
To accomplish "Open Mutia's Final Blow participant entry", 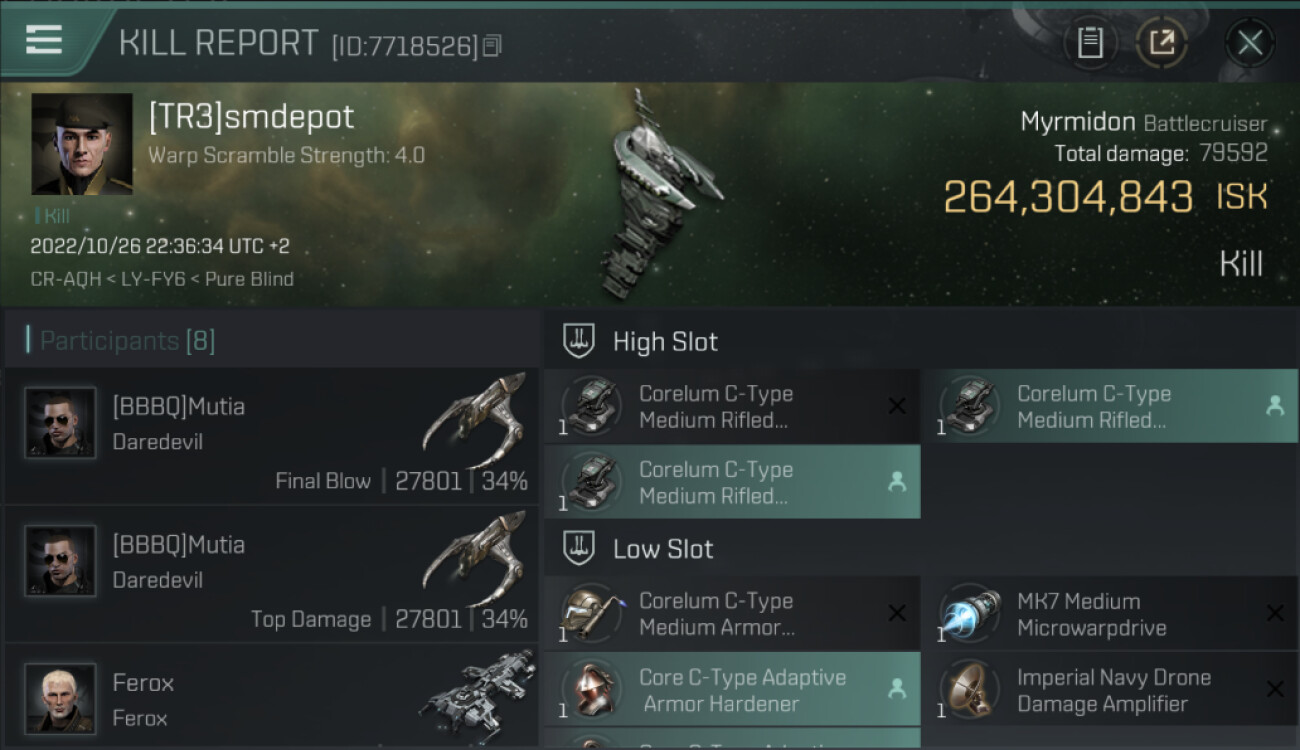I will (x=271, y=436).
